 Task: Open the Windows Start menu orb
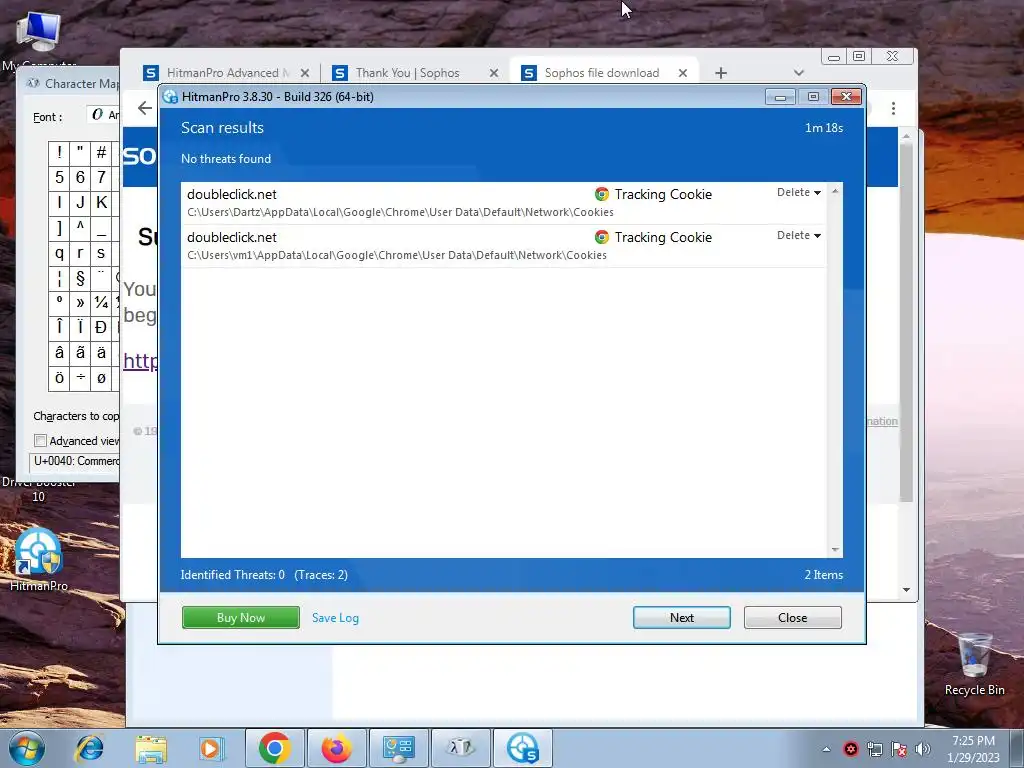(27, 748)
